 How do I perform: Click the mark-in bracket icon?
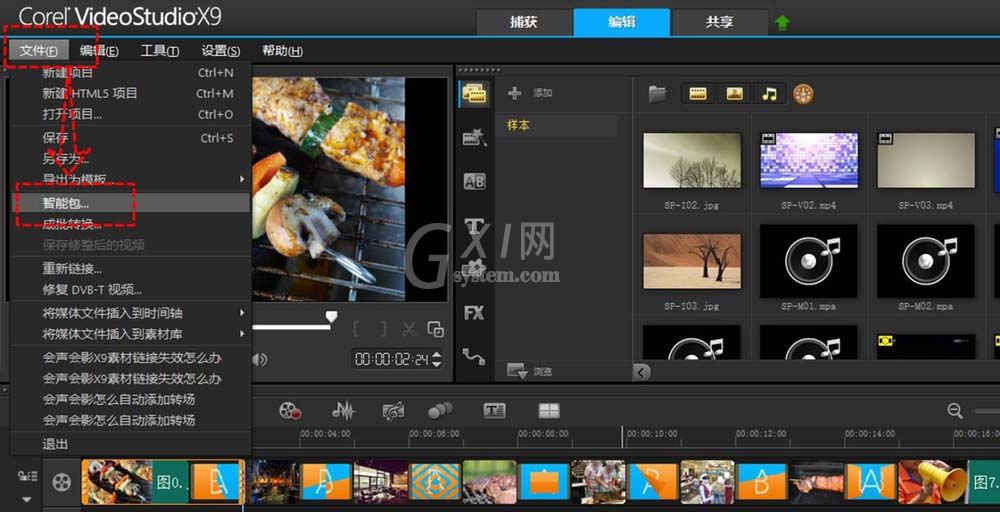(x=357, y=329)
